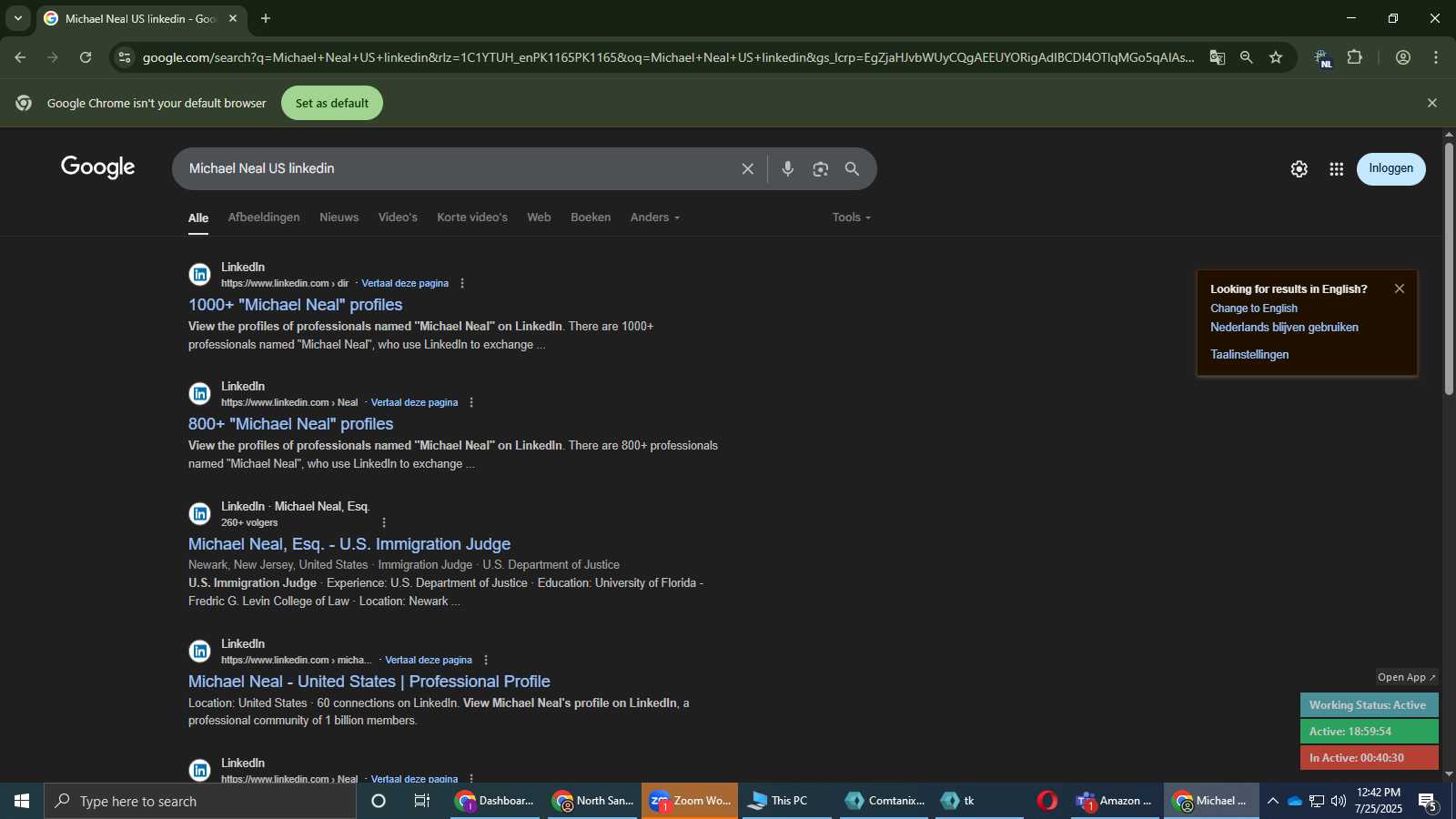Switch to the Nieuws tab

[339, 217]
